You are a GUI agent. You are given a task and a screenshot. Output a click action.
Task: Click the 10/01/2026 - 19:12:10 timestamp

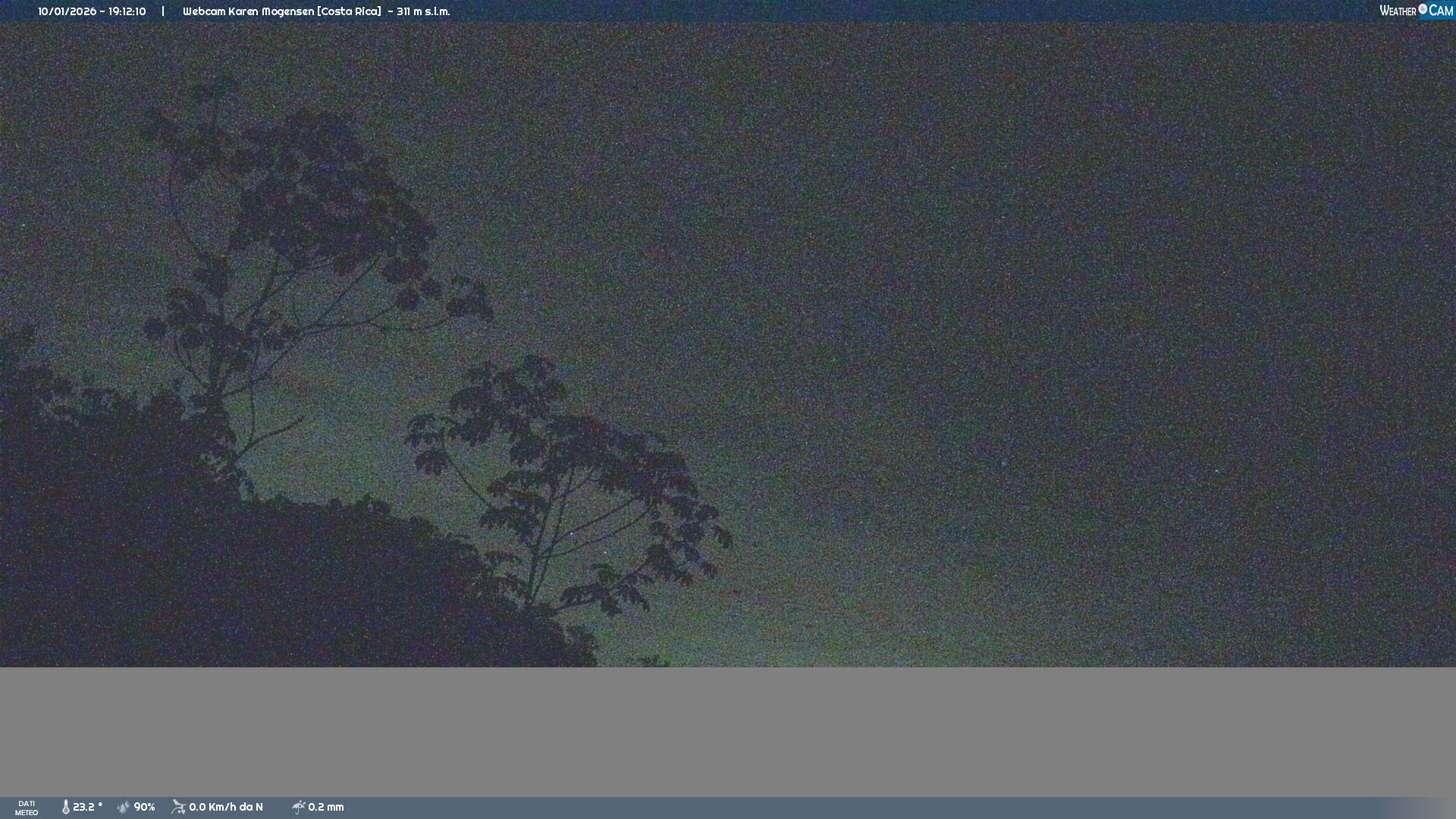click(92, 11)
